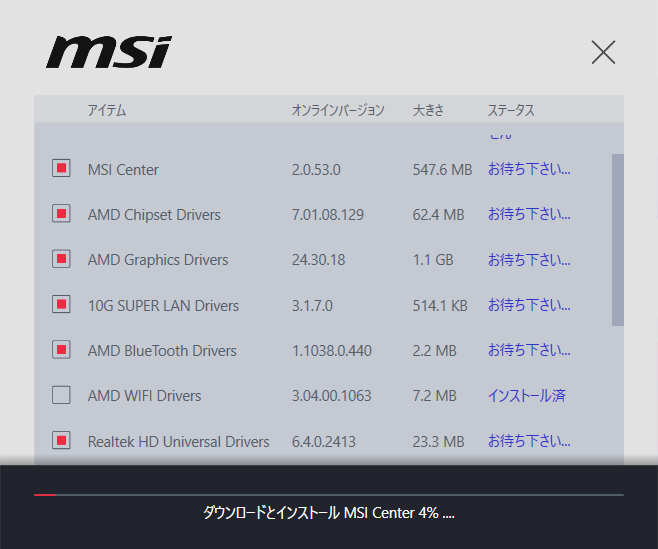The width and height of the screenshot is (658, 549).
Task: Uncheck the AMD Graphics Drivers checkbox
Action: tap(61, 259)
